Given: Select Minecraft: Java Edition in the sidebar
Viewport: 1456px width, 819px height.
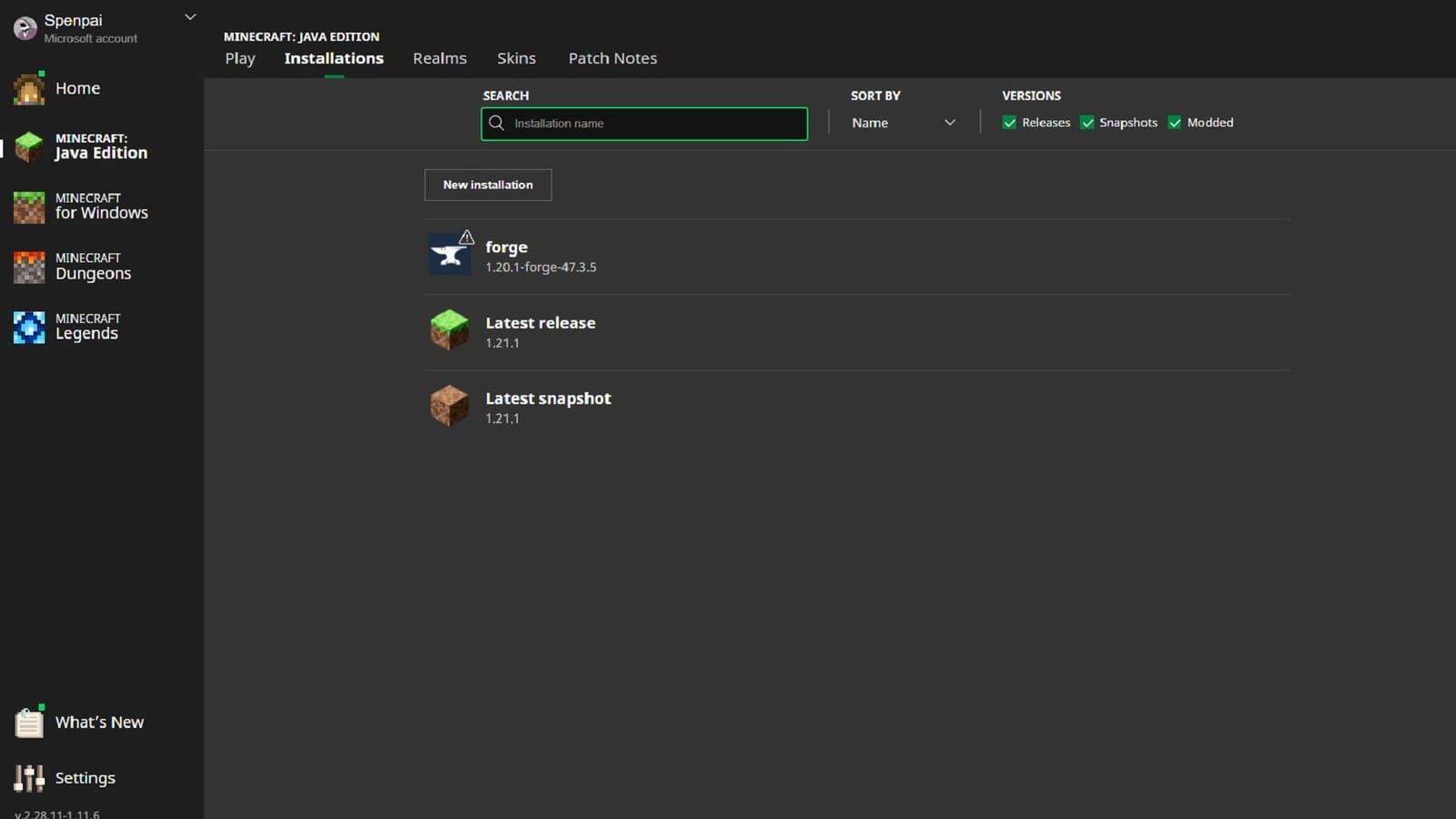Looking at the screenshot, I should pyautogui.click(x=100, y=146).
